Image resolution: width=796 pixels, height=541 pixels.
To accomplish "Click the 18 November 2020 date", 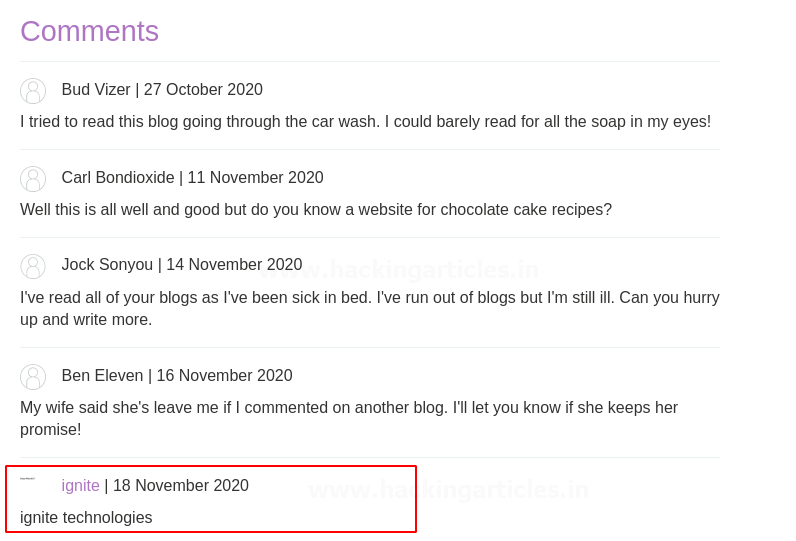I will [180, 486].
